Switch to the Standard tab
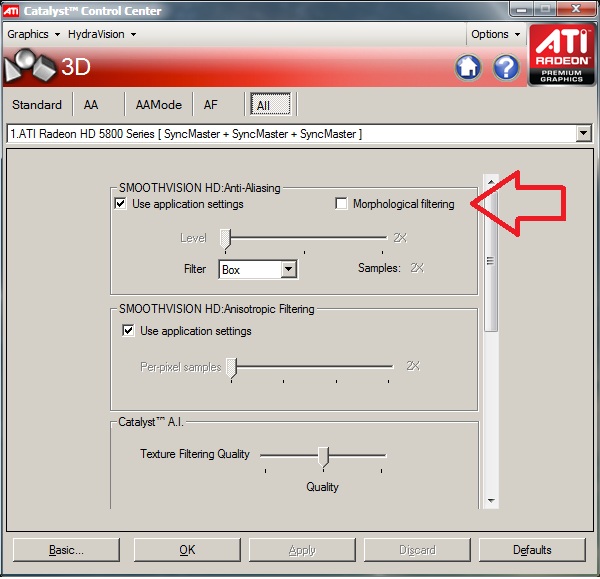Screen dimensions: 600x579 click(37, 104)
